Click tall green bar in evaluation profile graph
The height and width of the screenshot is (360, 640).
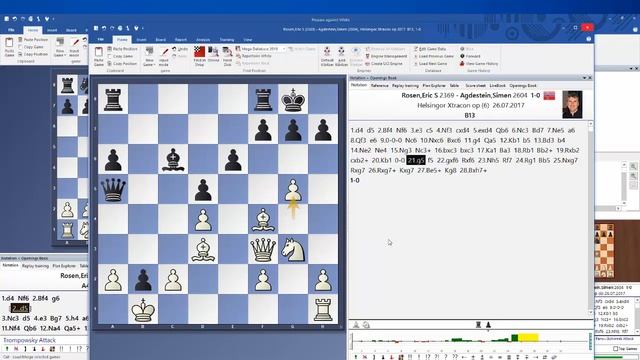click(x=515, y=338)
